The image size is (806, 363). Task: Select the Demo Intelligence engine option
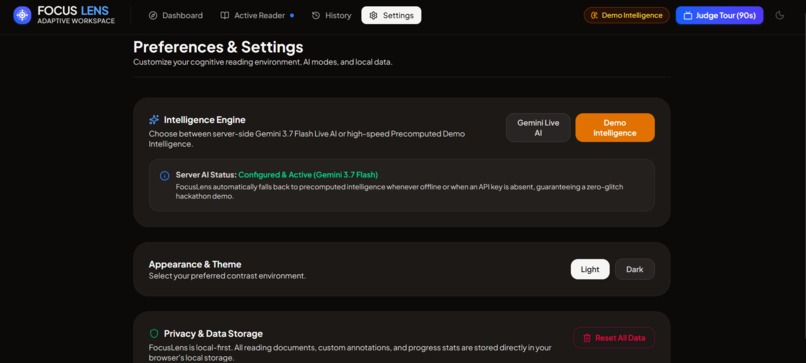click(x=615, y=128)
